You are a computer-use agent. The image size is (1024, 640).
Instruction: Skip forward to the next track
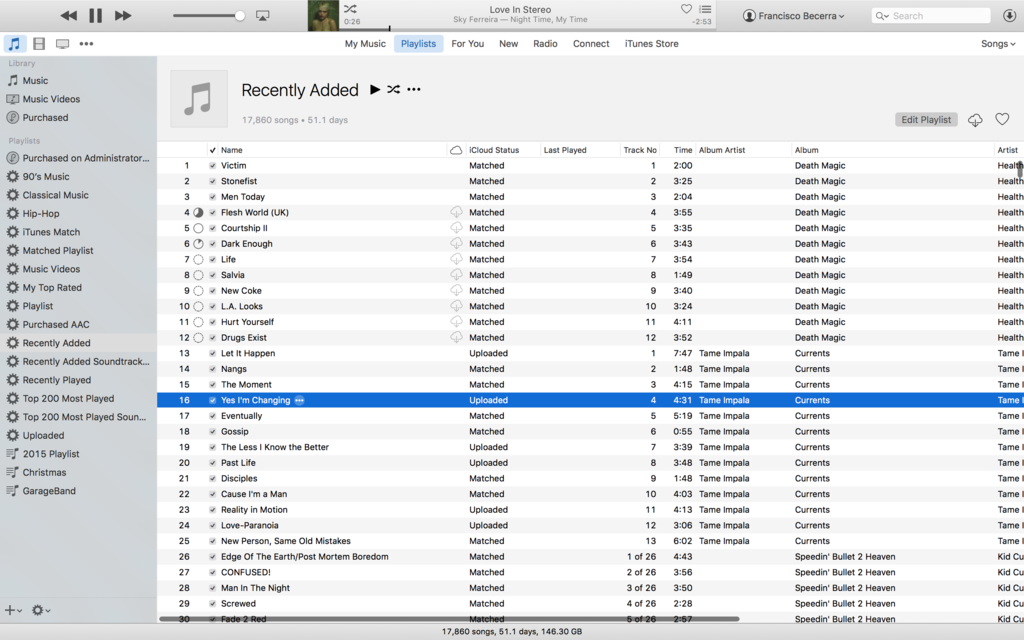123,16
